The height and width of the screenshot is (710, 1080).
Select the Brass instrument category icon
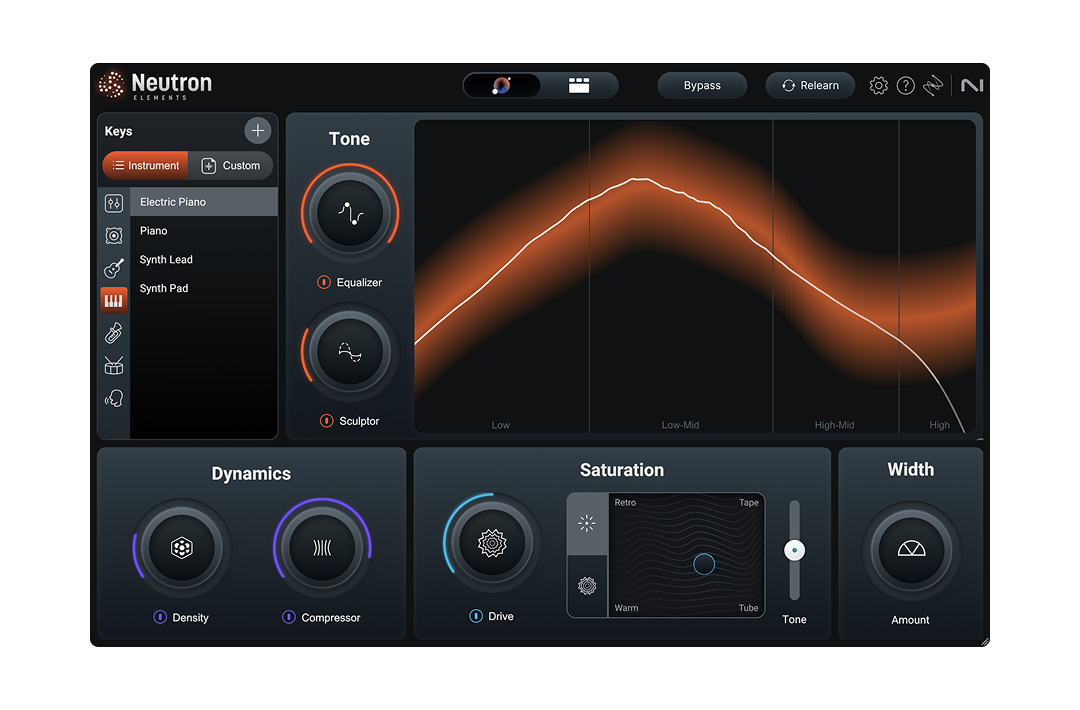(113, 332)
